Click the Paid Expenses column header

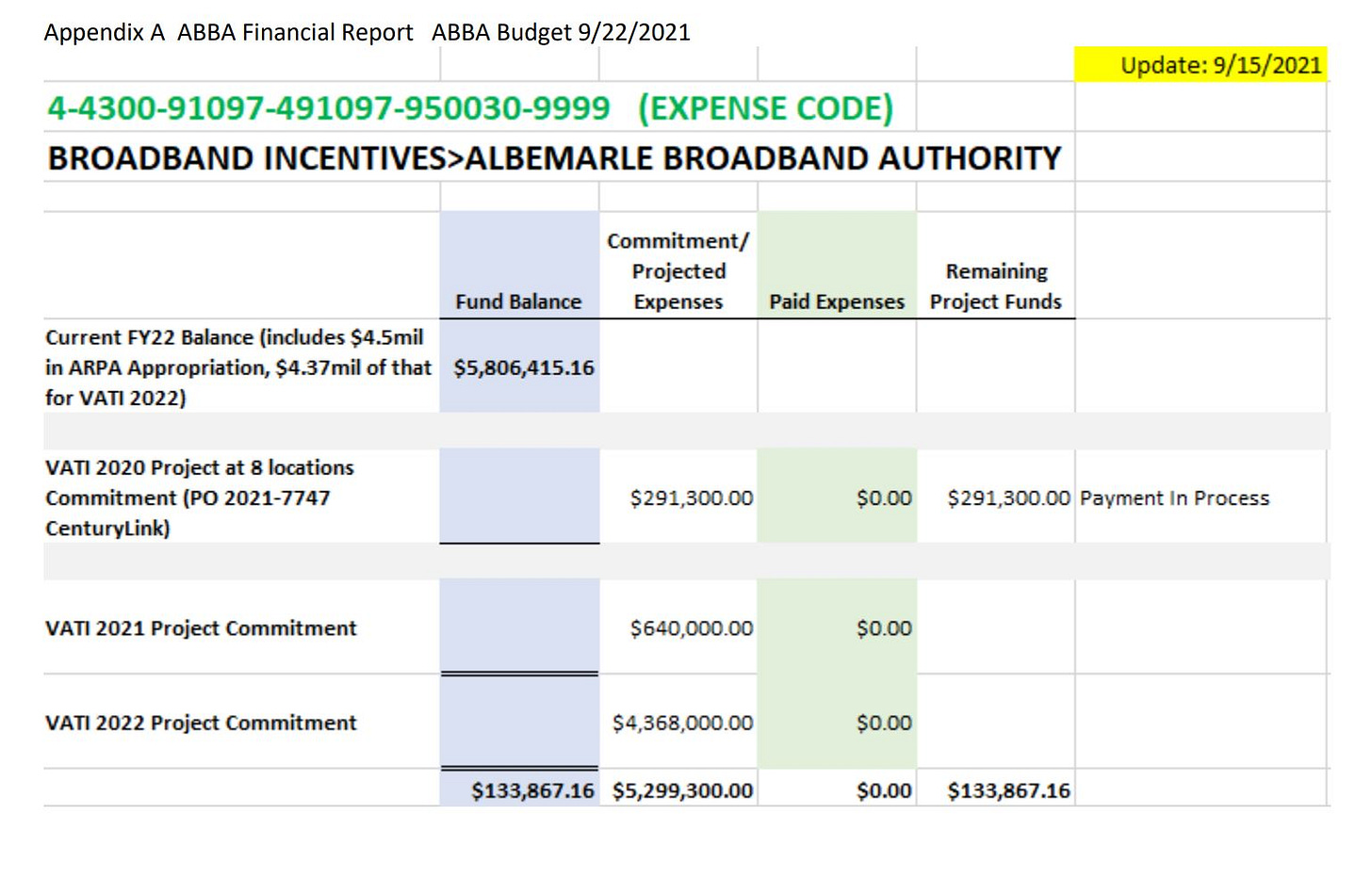pyautogui.click(x=836, y=301)
